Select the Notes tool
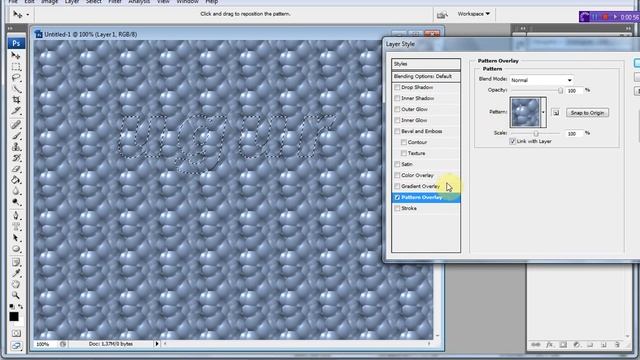The height and width of the screenshot is (360, 640). (16, 262)
